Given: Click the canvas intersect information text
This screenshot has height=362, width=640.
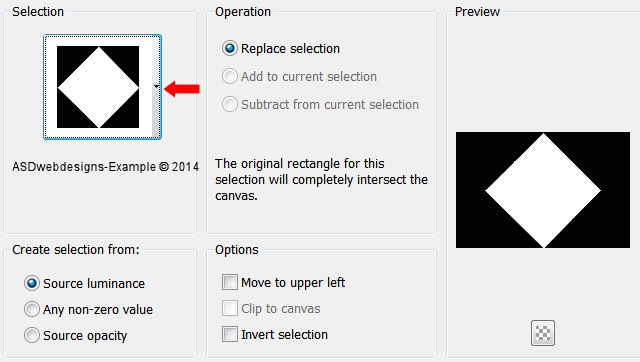Looking at the screenshot, I should (x=321, y=180).
